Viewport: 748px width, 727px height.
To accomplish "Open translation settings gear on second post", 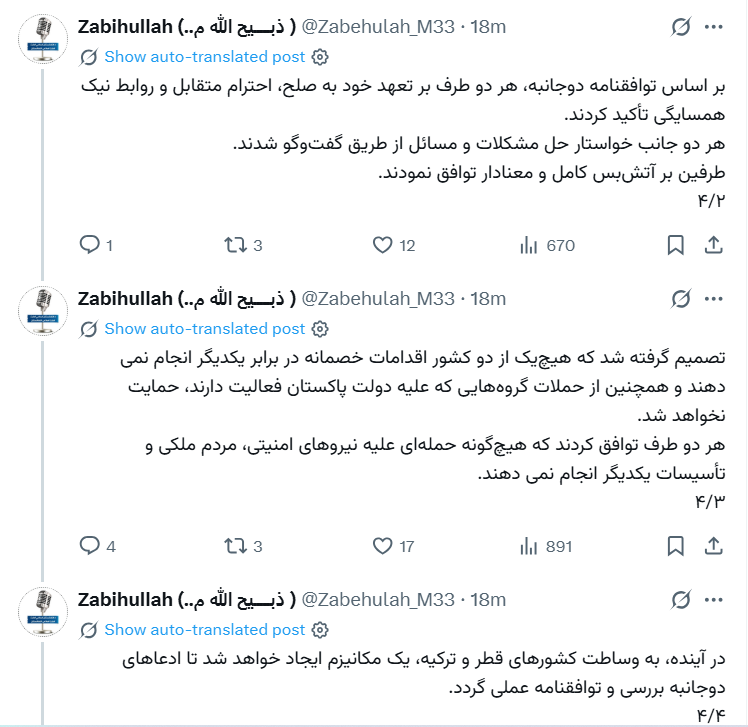I will [x=320, y=328].
